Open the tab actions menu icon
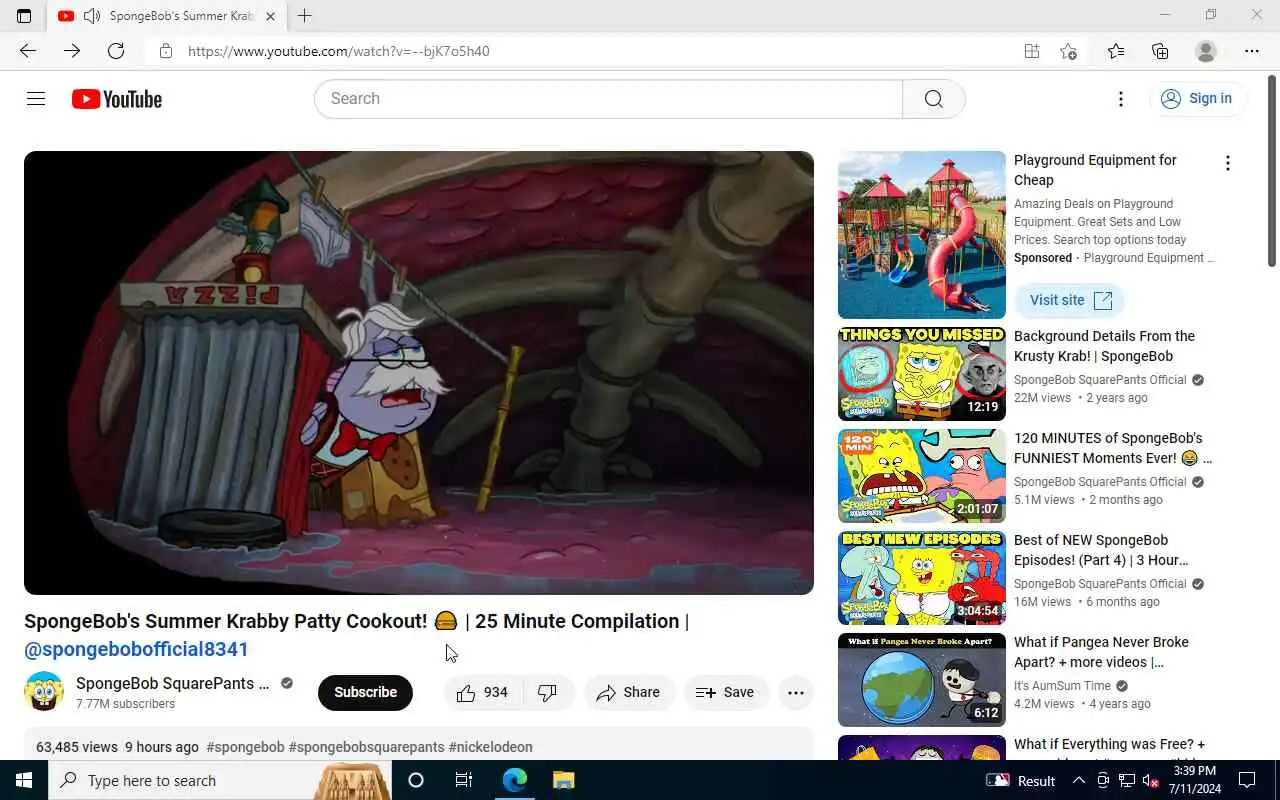 [x=24, y=16]
